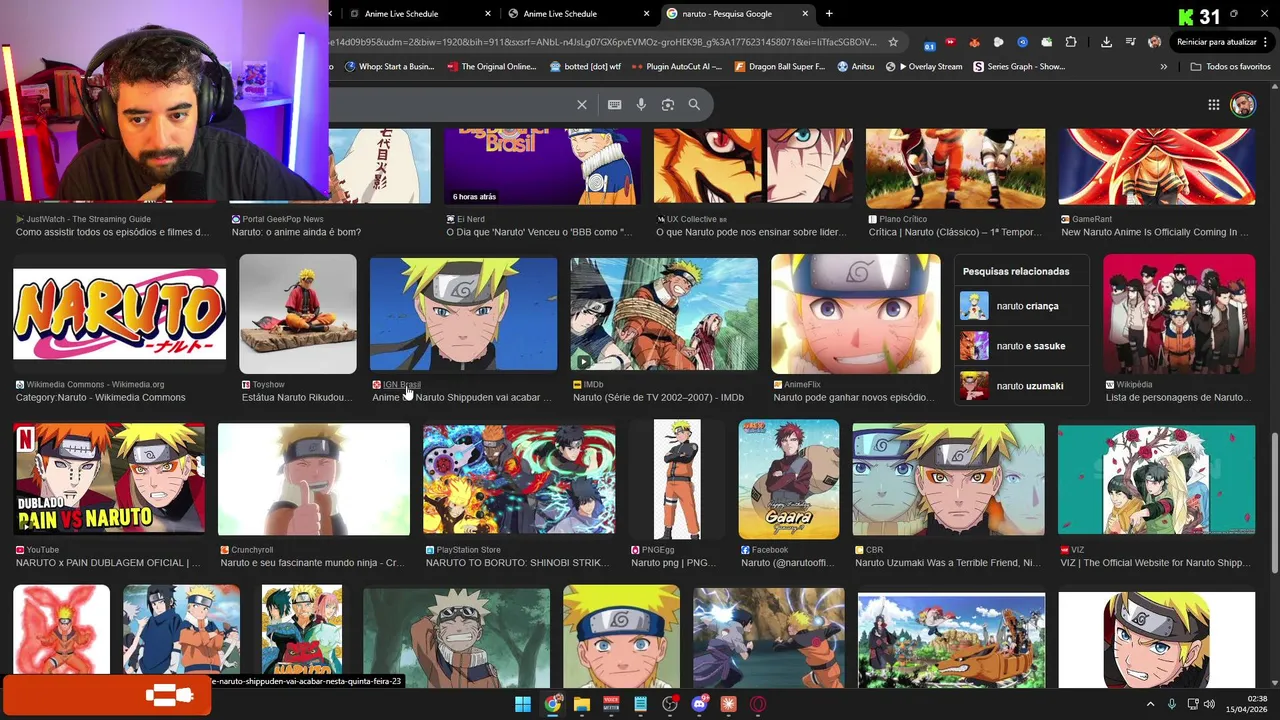Open the media controls playlist icon
Image resolution: width=1280 pixels, height=720 pixels.
(x=1130, y=42)
